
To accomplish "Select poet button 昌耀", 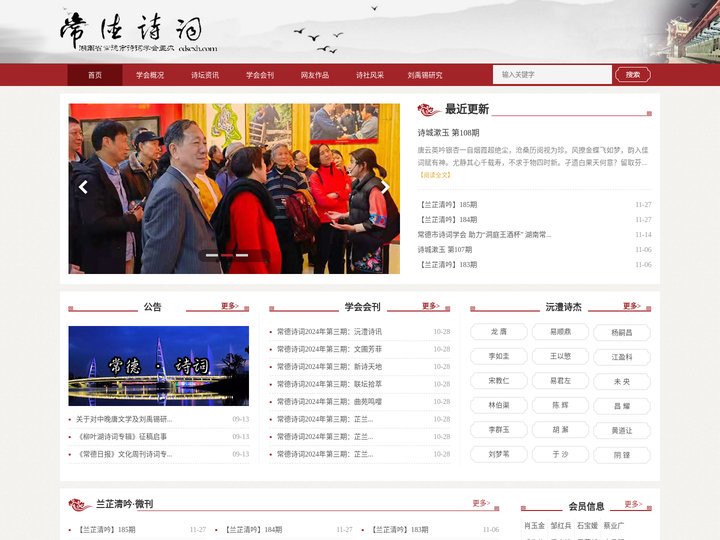I will click(622, 406).
